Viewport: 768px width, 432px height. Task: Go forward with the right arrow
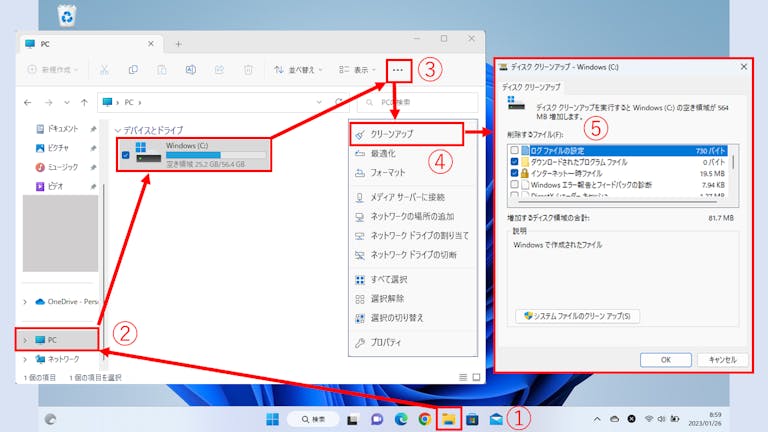48,102
